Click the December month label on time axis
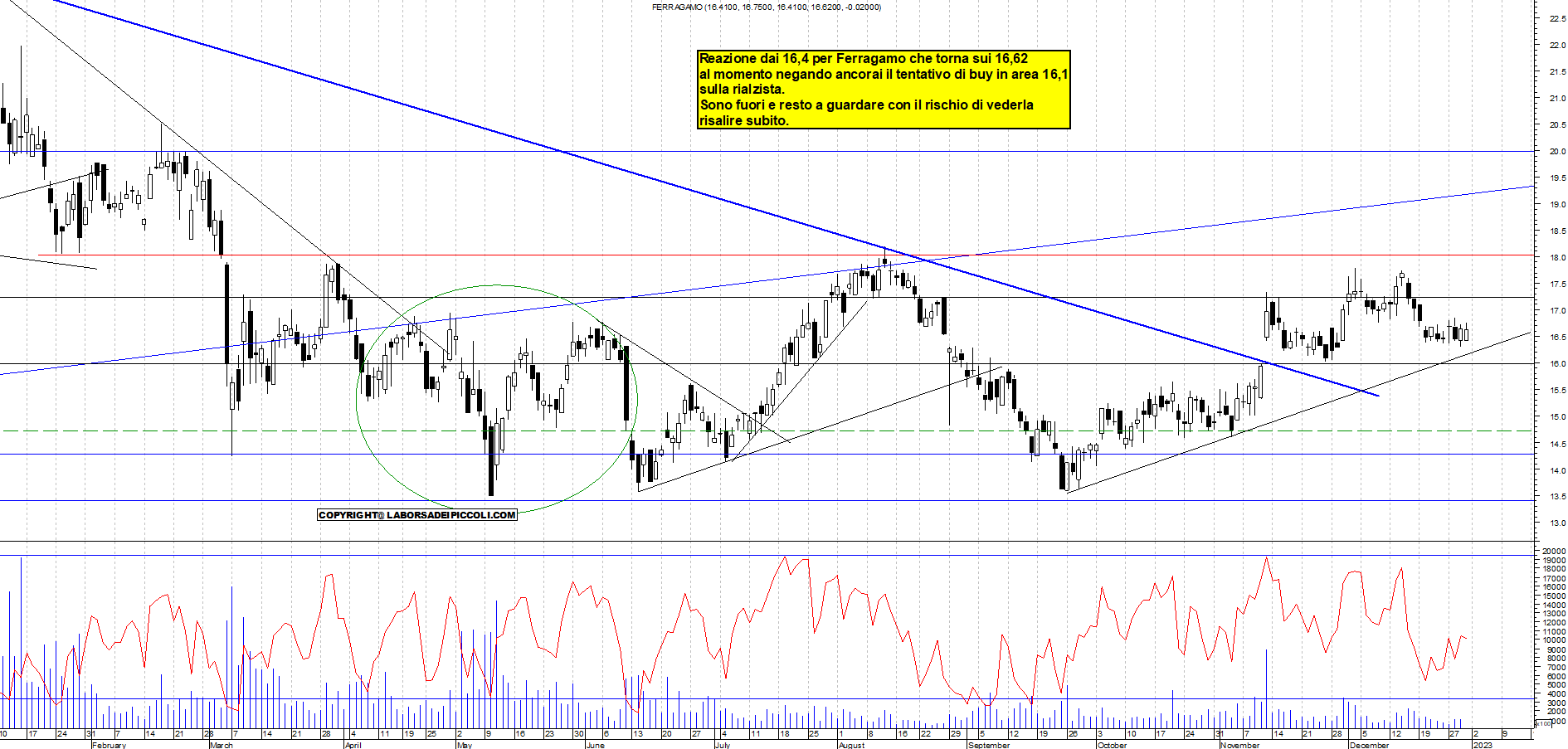1568x749 pixels. click(x=1369, y=745)
